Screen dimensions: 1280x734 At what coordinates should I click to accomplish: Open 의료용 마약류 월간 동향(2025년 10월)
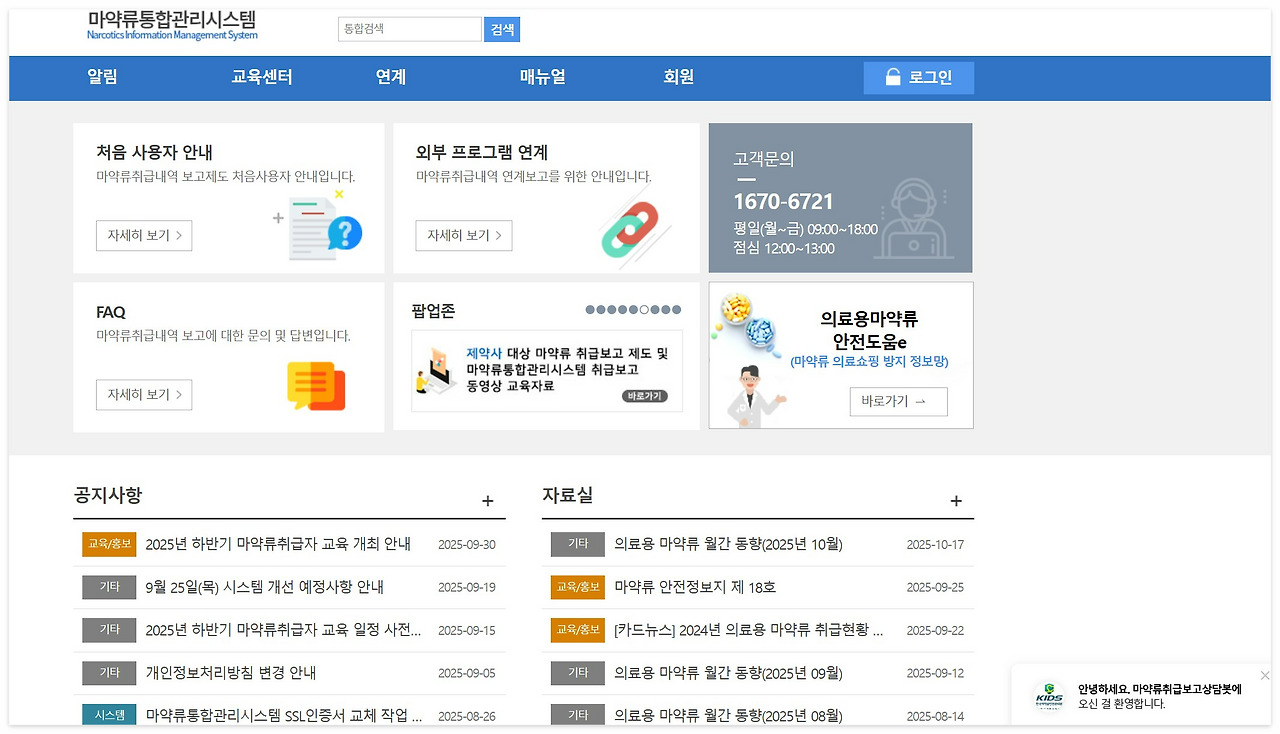point(728,545)
